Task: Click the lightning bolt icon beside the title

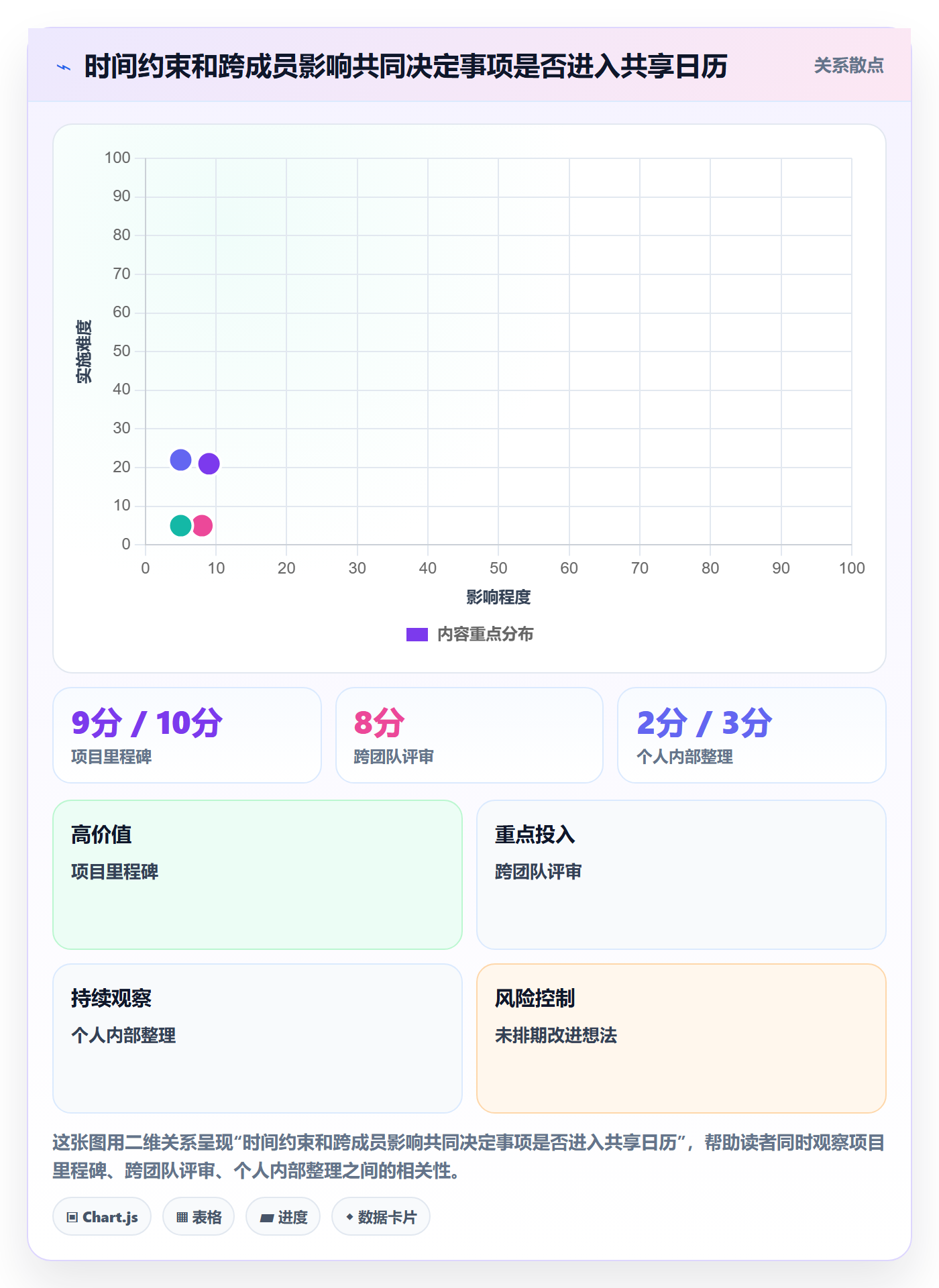Action: (x=64, y=67)
